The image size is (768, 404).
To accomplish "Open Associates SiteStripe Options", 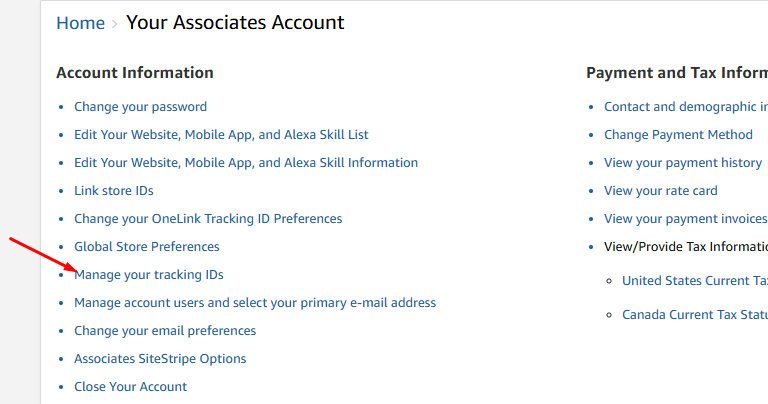I will pyautogui.click(x=160, y=358).
